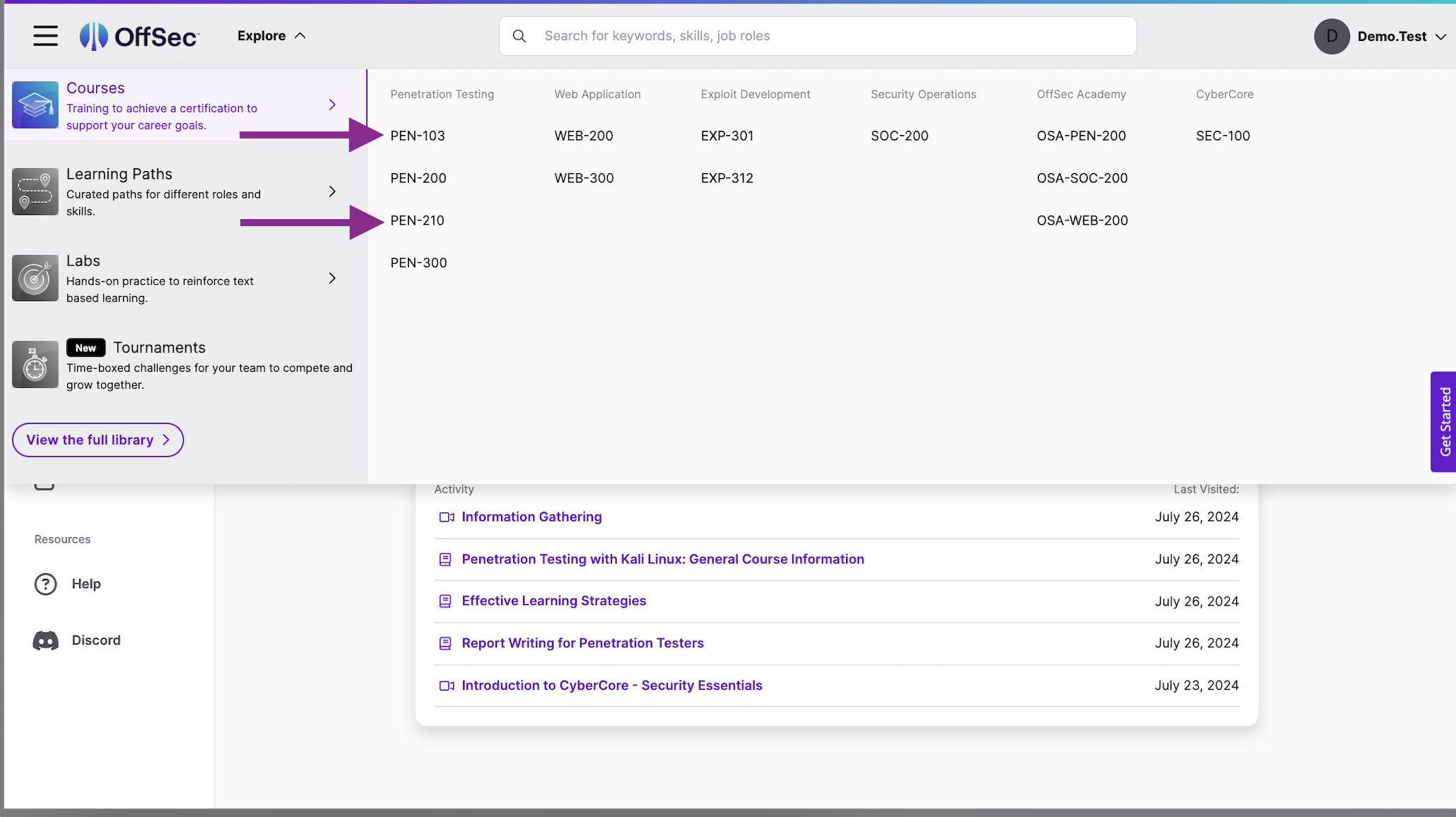Expand the Courses section arrow

(x=332, y=104)
